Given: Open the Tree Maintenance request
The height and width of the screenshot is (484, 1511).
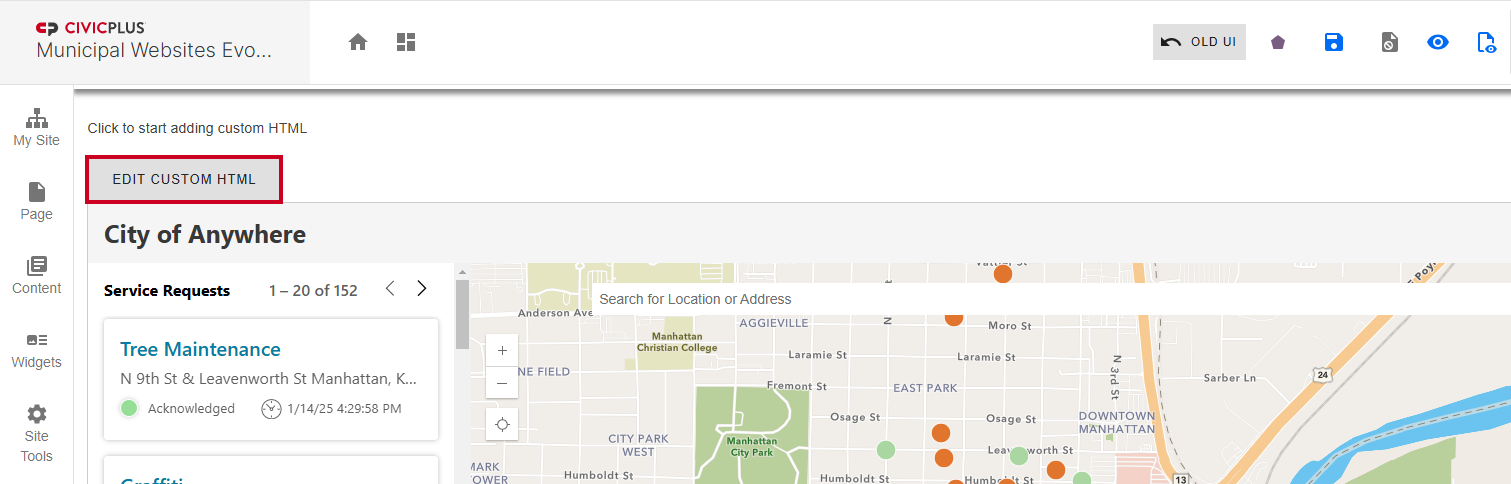Looking at the screenshot, I should click(x=200, y=349).
